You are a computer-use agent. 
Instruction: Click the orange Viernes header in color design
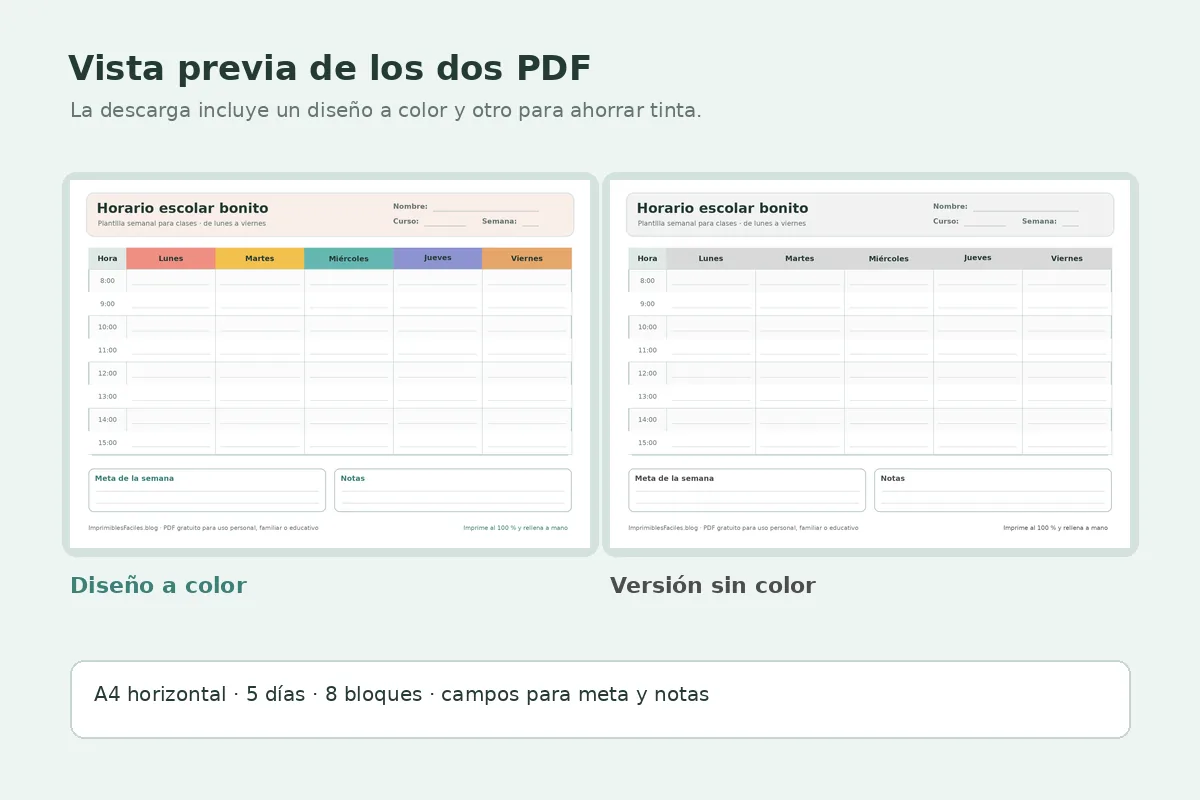point(527,258)
